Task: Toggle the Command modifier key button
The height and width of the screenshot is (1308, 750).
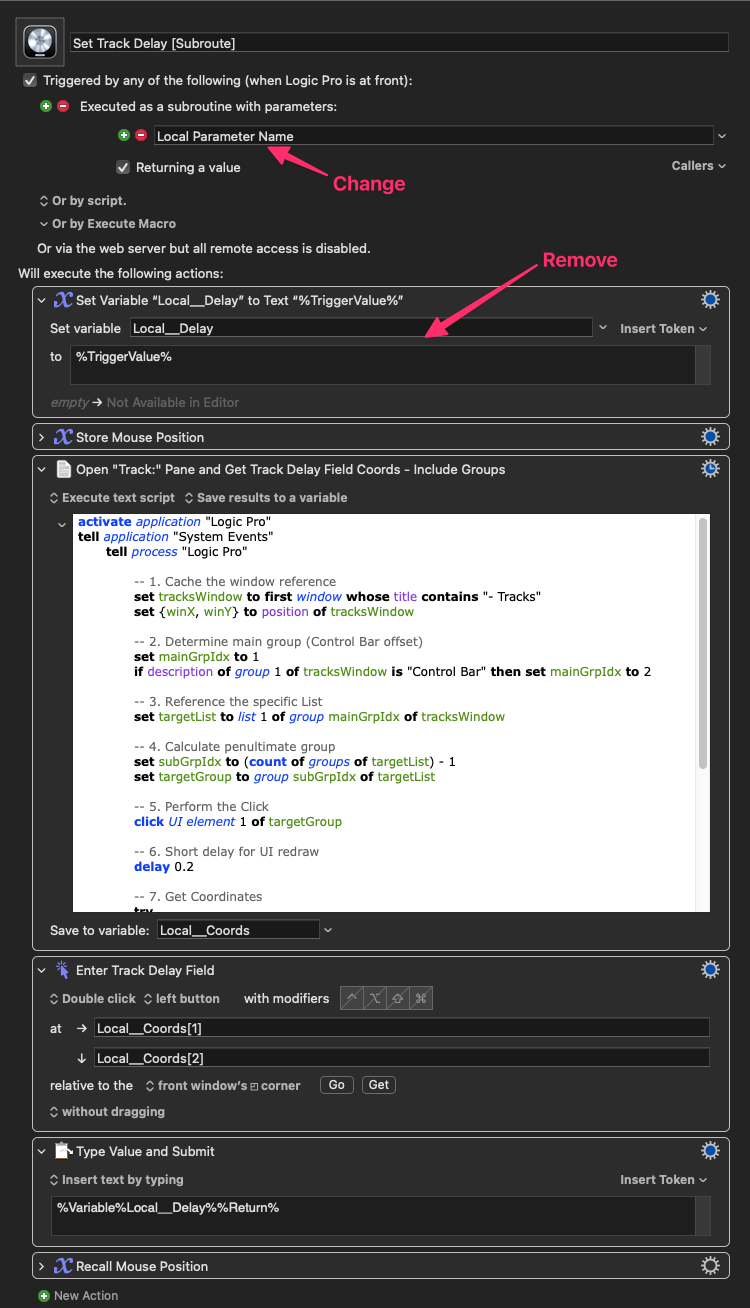Action: click(422, 998)
